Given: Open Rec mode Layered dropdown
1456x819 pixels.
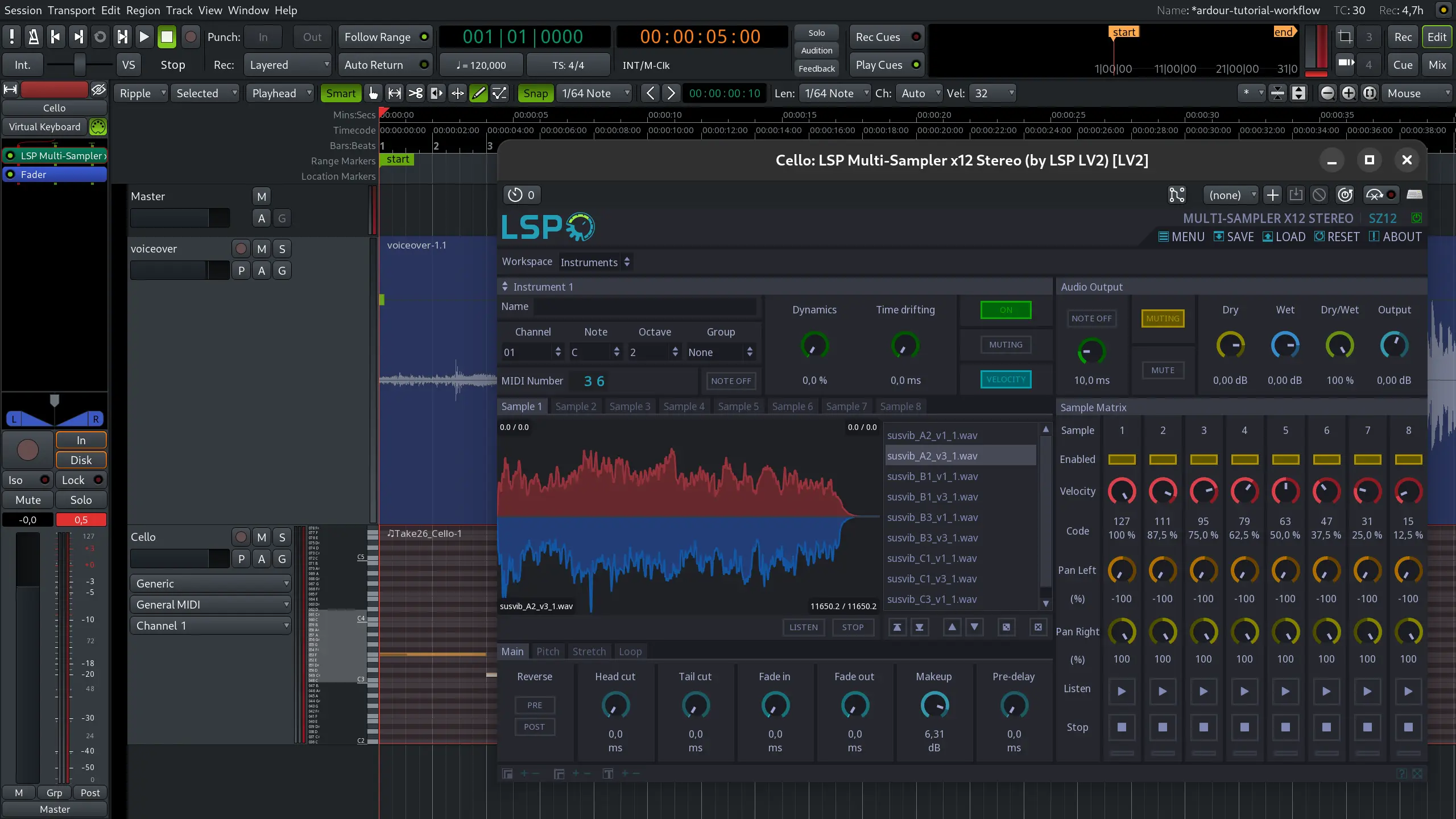Looking at the screenshot, I should [288, 65].
